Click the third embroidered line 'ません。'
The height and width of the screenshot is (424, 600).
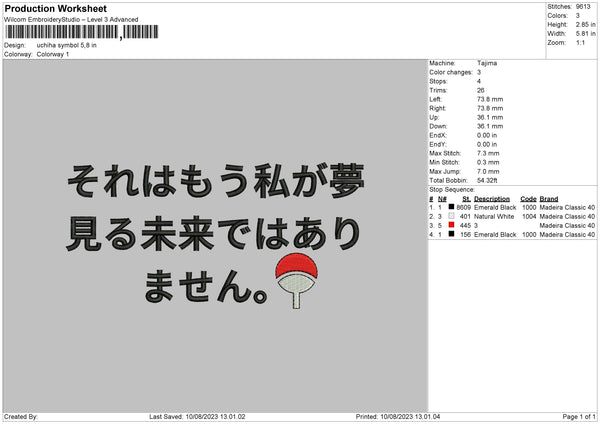pos(206,286)
